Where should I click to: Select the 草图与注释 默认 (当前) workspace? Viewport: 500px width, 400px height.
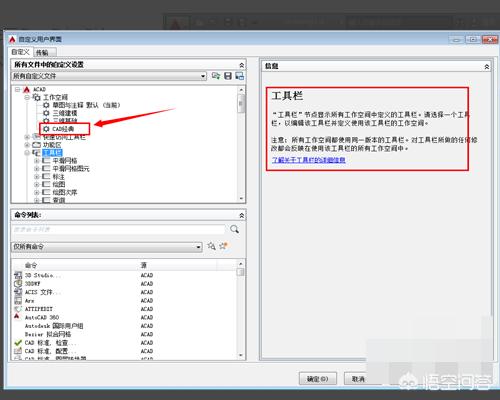86,105
